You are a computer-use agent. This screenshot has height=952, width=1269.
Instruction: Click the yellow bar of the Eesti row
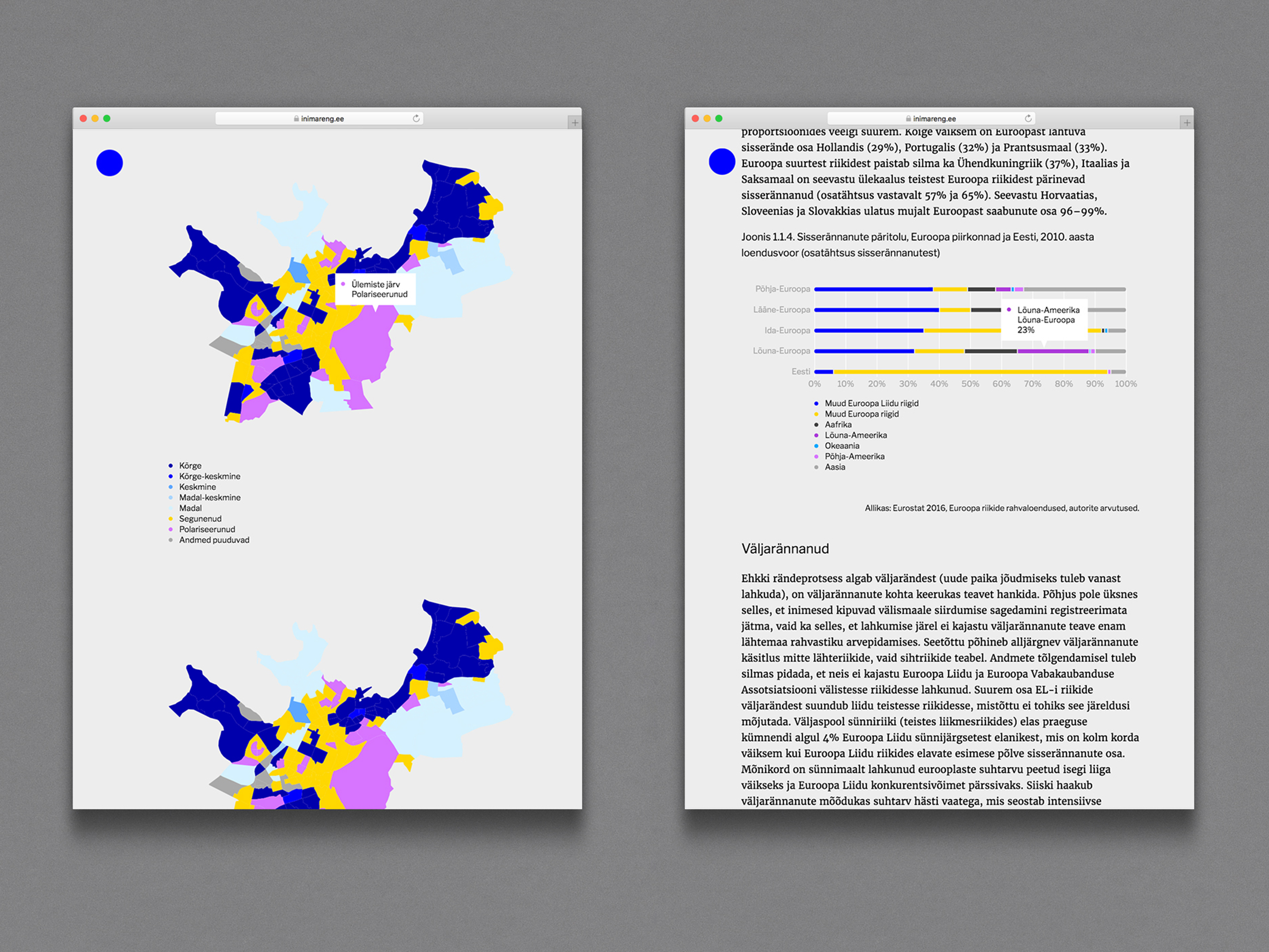click(969, 372)
